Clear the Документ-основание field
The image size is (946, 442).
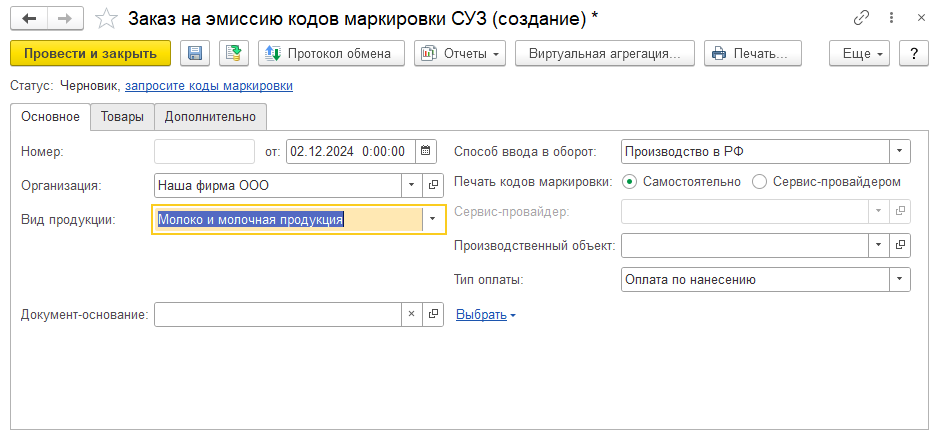coord(411,314)
